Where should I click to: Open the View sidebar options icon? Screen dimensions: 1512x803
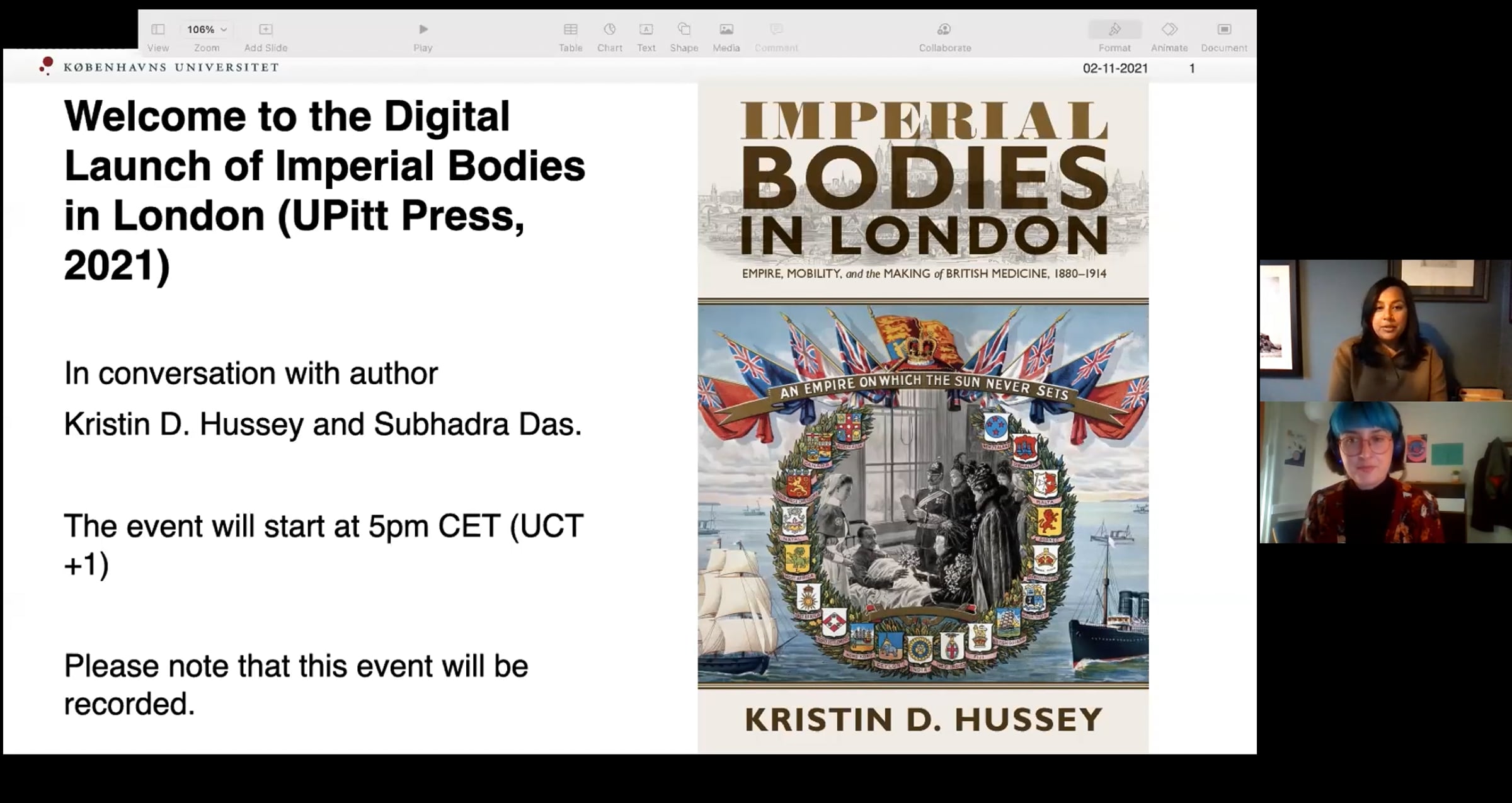pyautogui.click(x=157, y=30)
